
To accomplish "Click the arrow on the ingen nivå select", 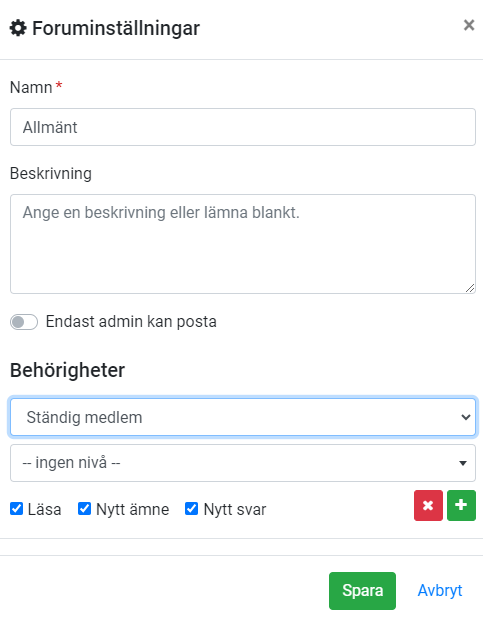I will (x=463, y=463).
